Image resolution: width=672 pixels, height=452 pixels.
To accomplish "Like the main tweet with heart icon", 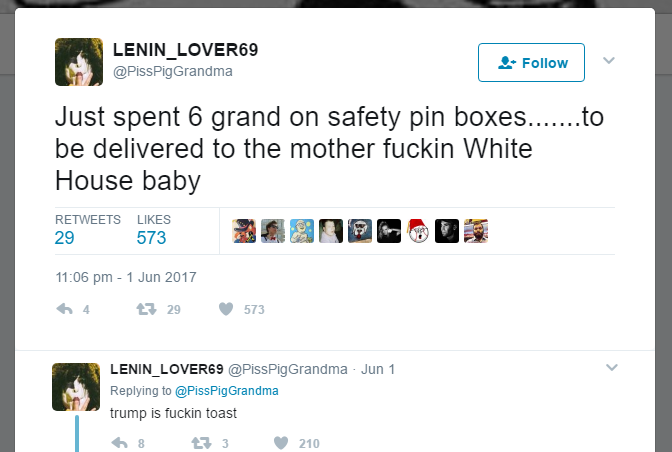I will point(226,309).
